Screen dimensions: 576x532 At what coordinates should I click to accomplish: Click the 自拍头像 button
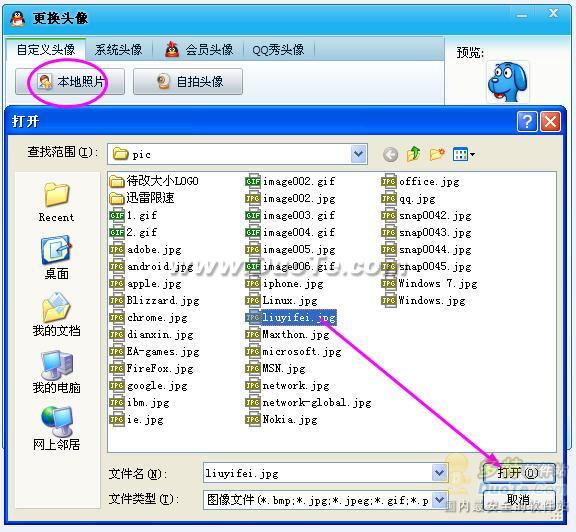(x=188, y=82)
